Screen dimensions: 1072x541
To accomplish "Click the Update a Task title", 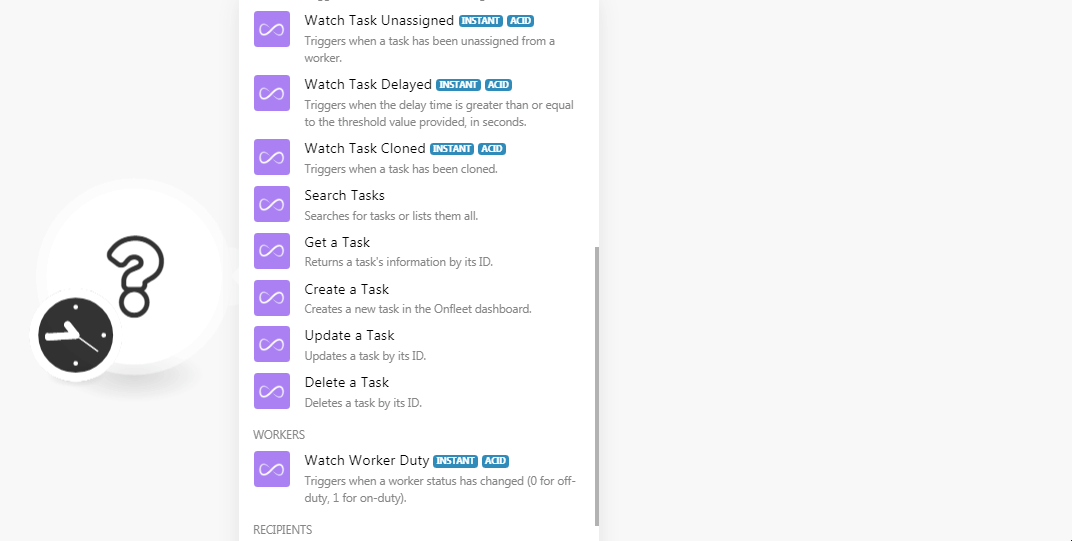I will pyautogui.click(x=350, y=335).
